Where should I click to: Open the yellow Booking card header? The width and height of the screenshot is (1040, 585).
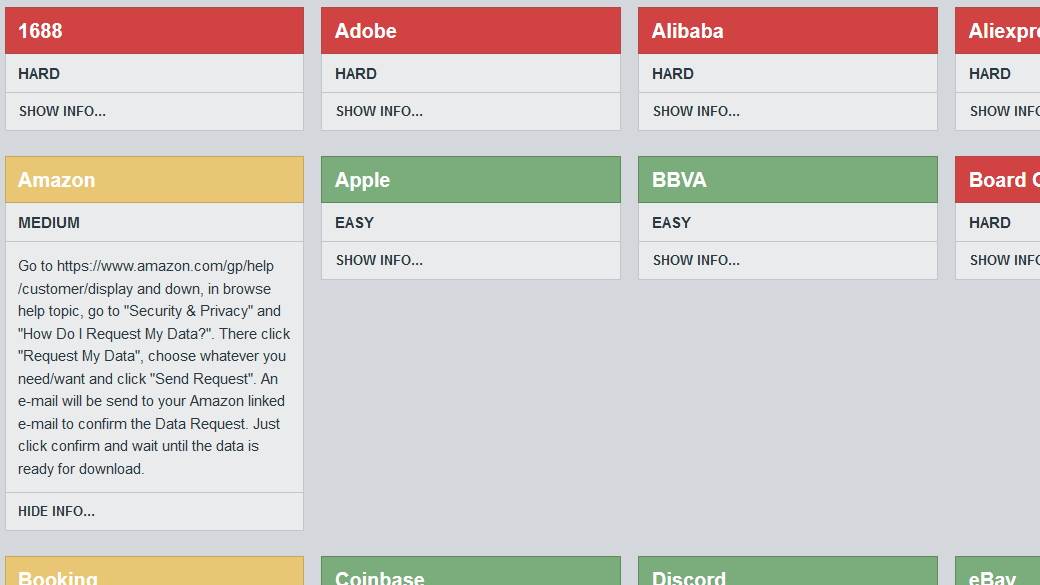click(x=154, y=573)
